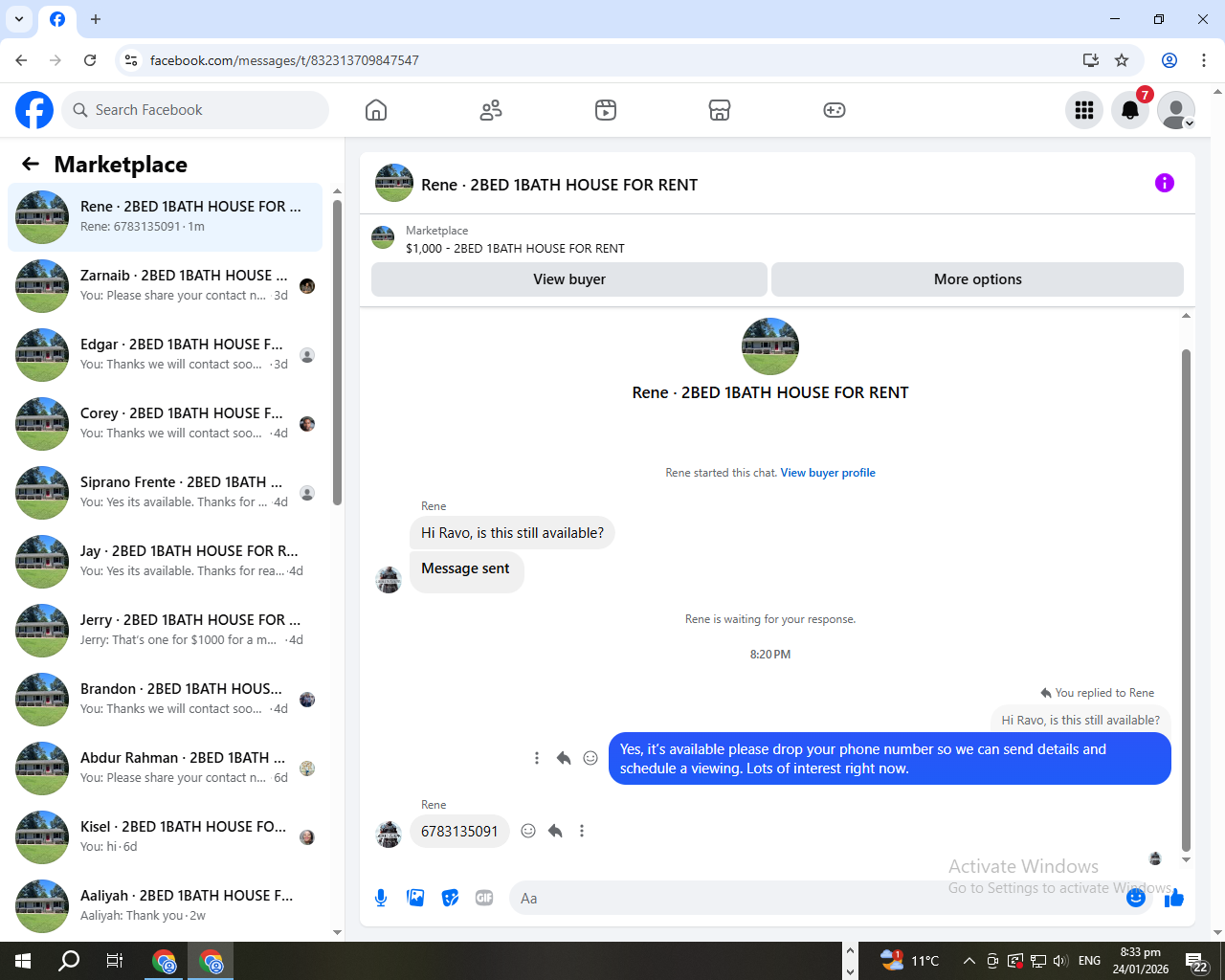Click the volume icon in system tray
The height and width of the screenshot is (980, 1225).
click(1060, 961)
